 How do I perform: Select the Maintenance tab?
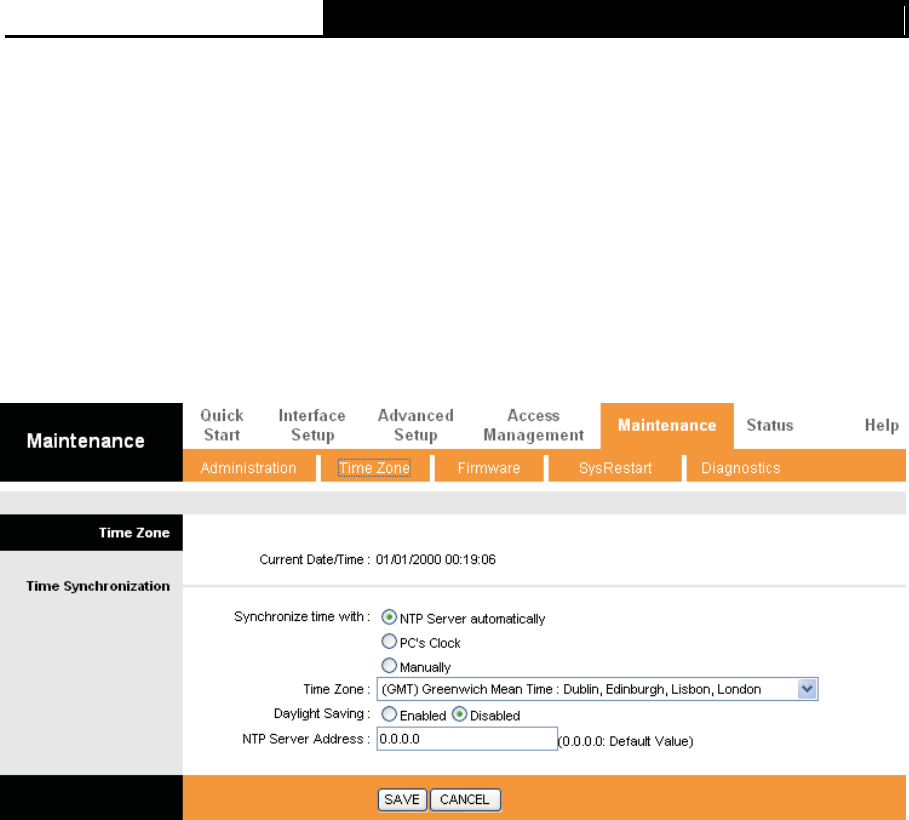click(x=667, y=426)
